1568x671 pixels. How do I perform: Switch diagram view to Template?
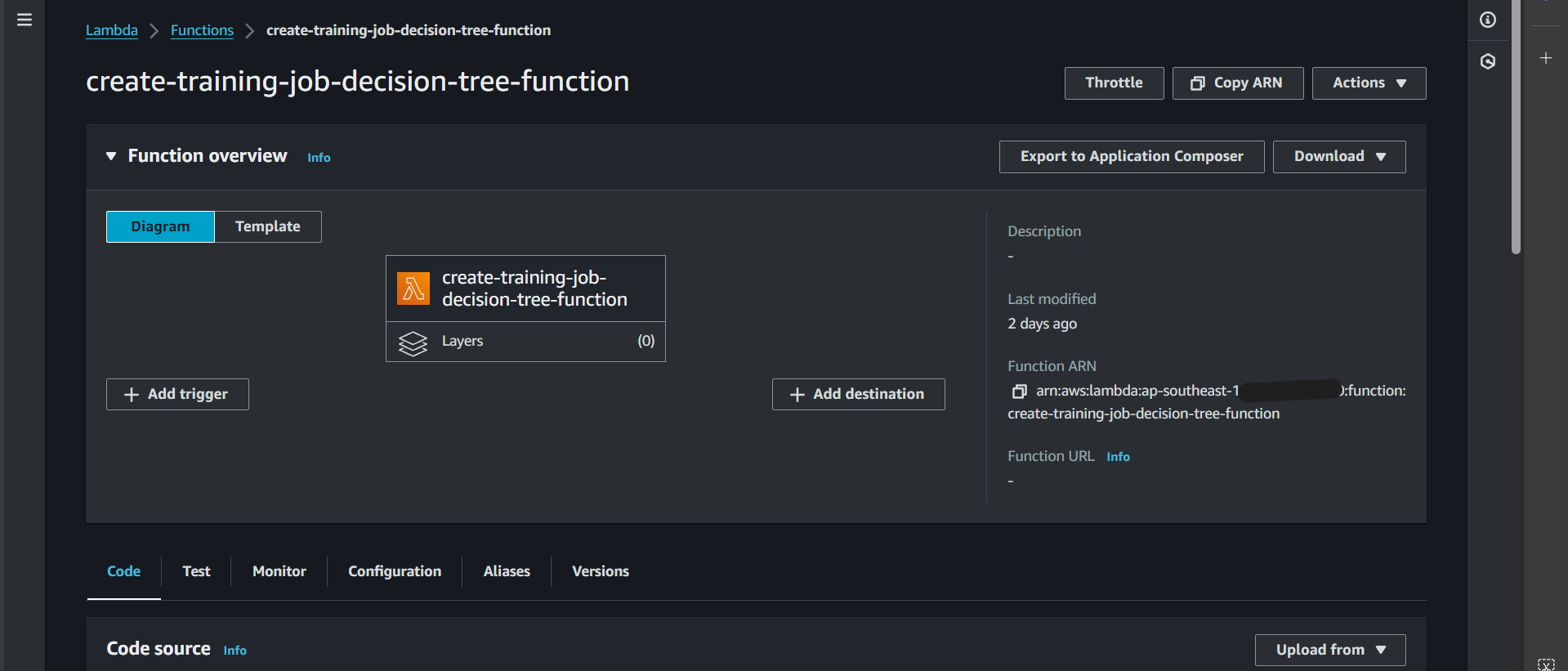[x=267, y=226]
